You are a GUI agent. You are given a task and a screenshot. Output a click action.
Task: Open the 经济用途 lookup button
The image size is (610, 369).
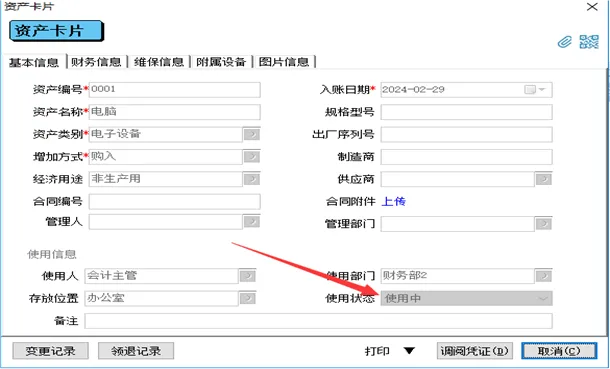[x=252, y=179]
